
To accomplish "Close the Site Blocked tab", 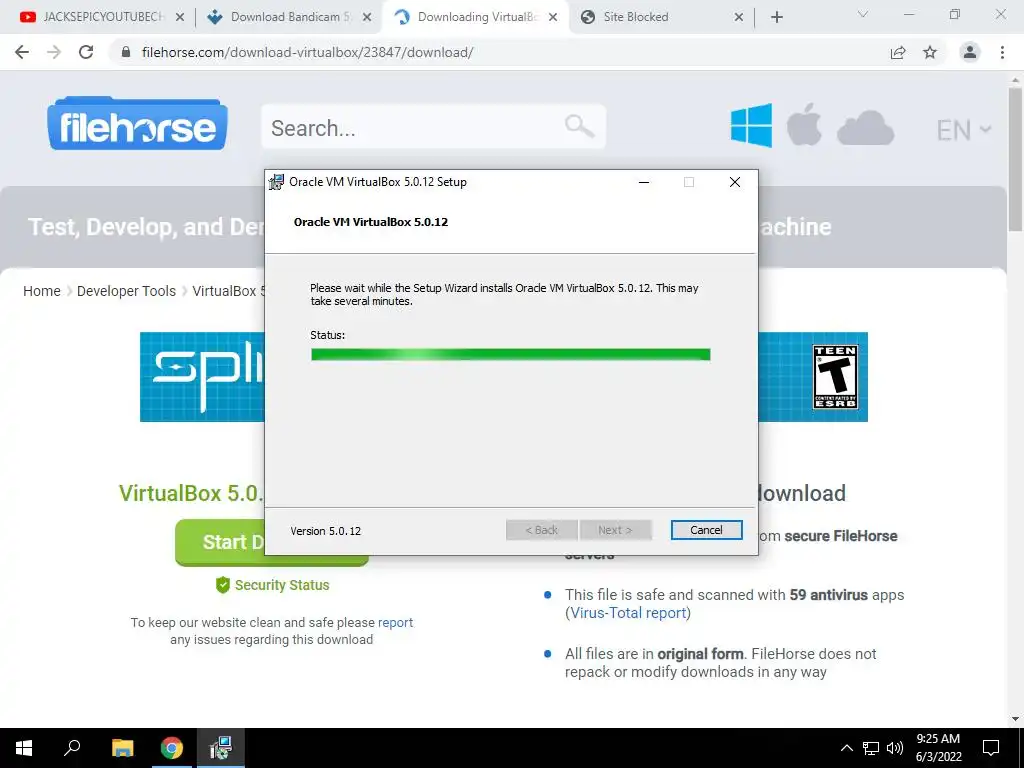I will 739,18.
